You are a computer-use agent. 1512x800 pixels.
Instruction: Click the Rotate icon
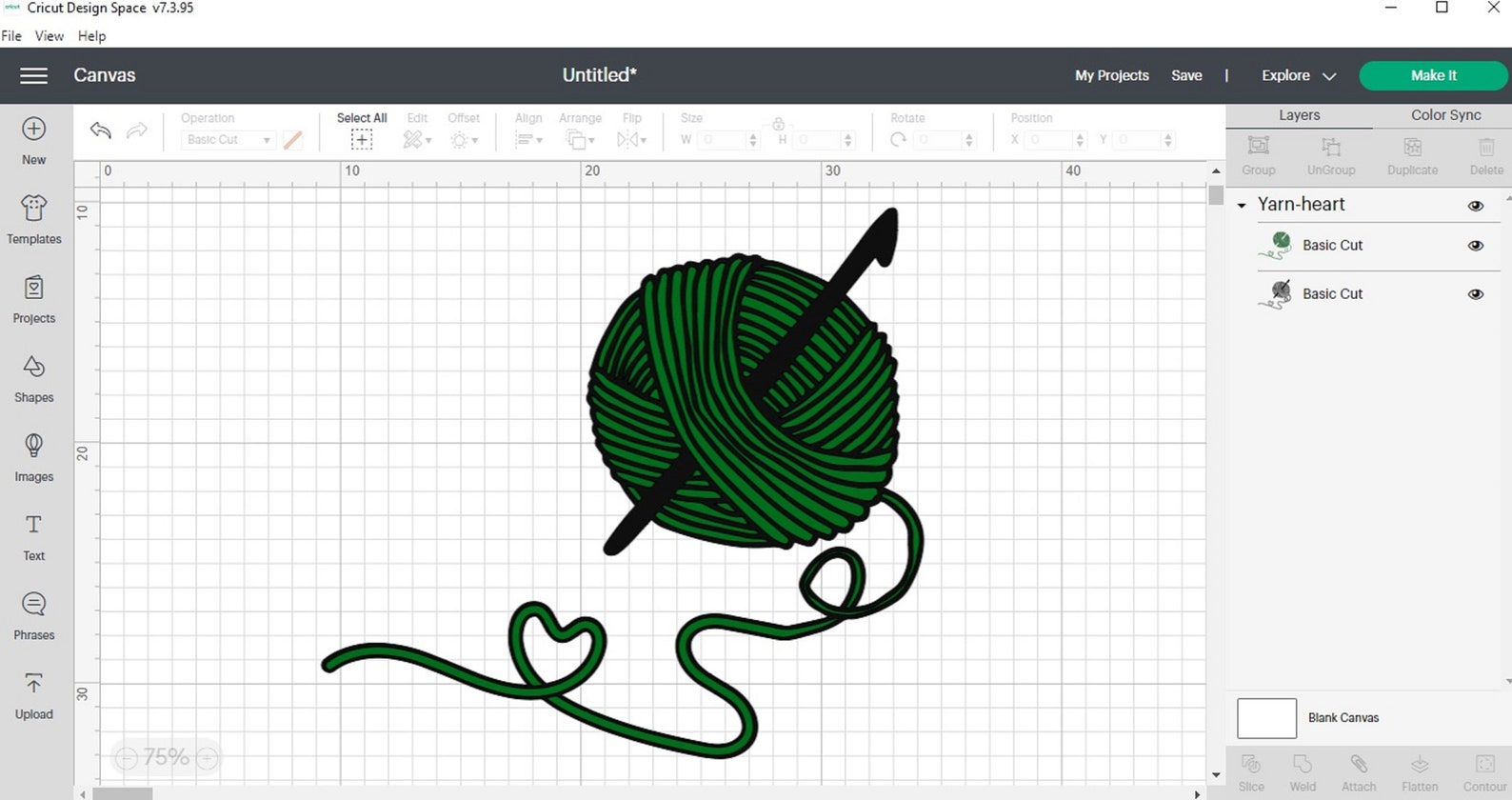[898, 140]
